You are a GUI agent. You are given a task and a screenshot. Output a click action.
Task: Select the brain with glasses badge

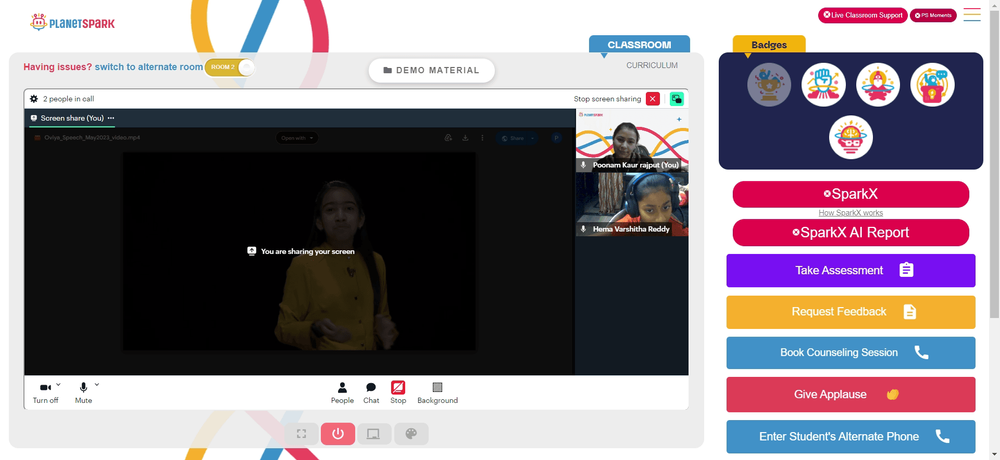pyautogui.click(x=851, y=137)
